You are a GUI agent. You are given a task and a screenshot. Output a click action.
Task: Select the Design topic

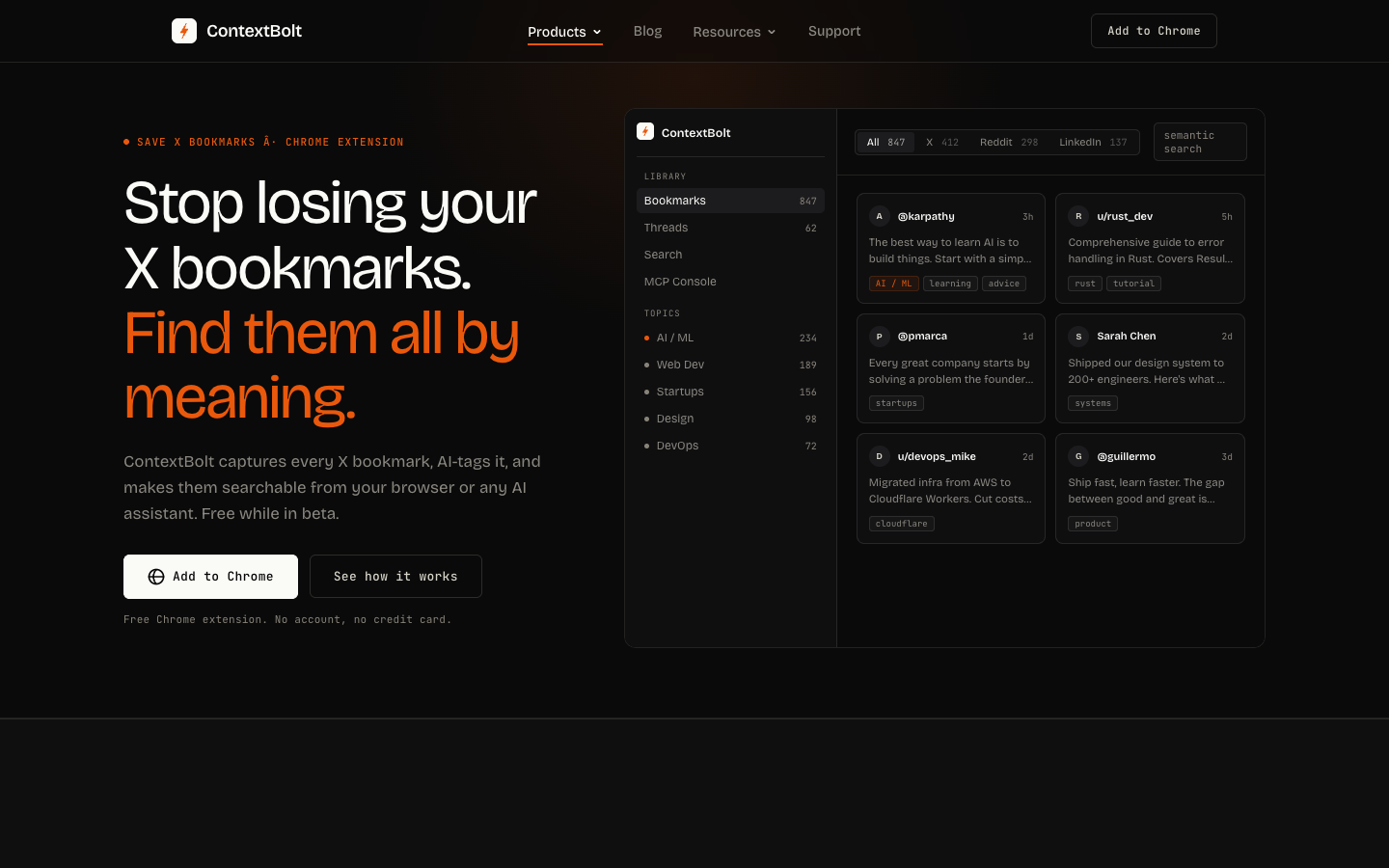pos(730,419)
